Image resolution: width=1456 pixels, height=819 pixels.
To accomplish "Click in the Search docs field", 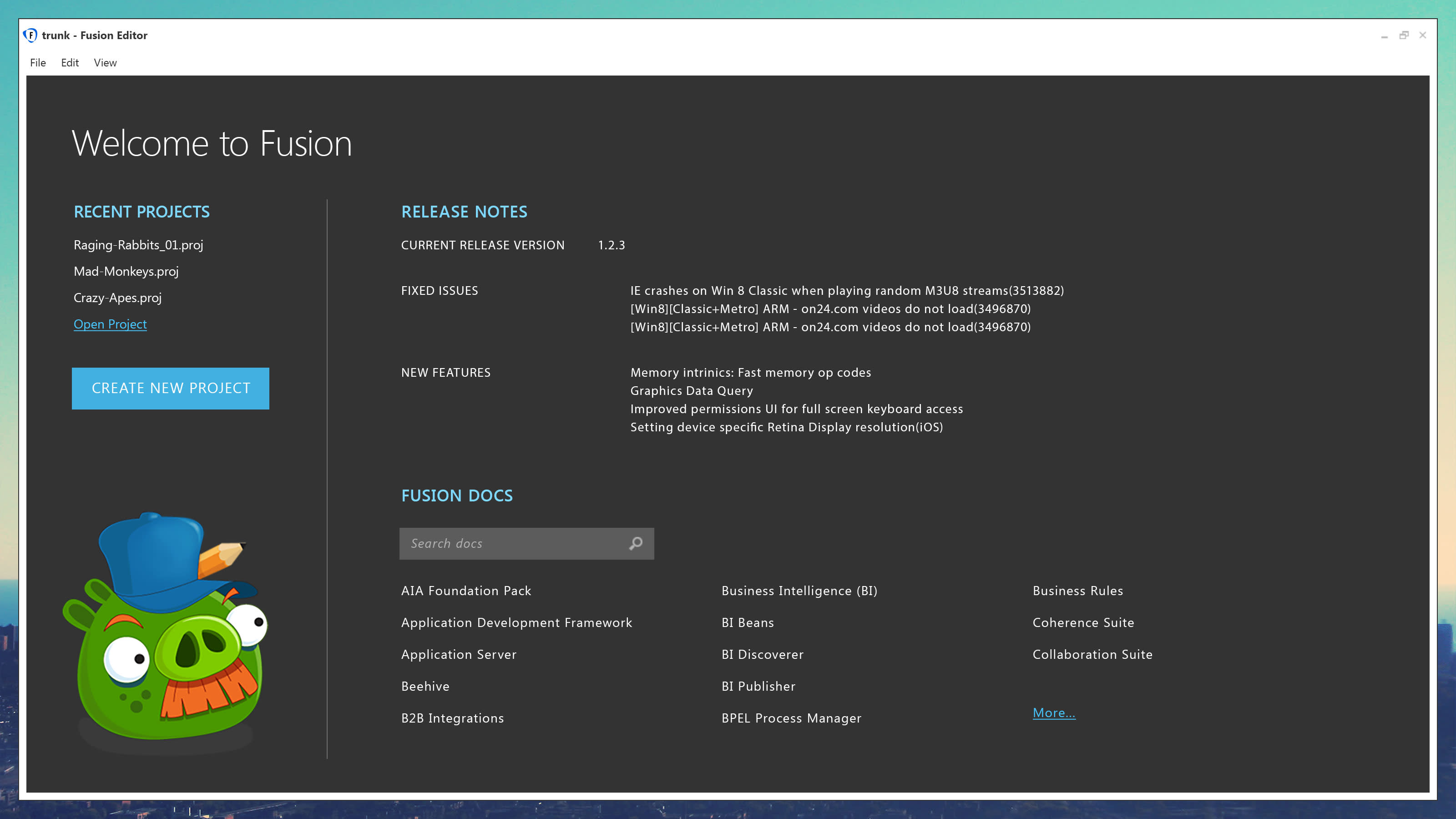I will click(x=527, y=544).
